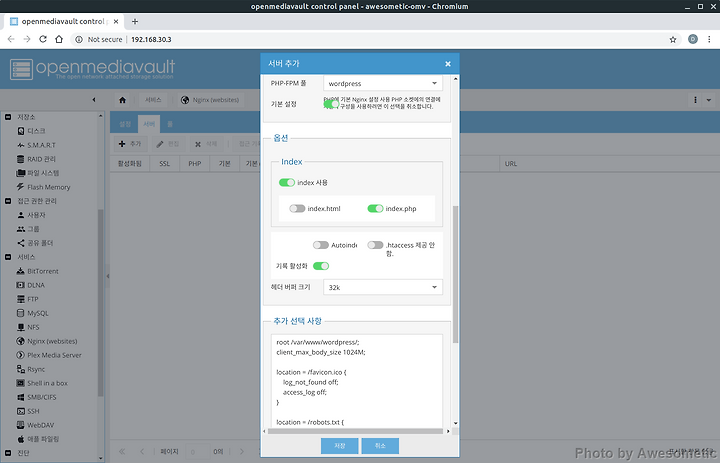Open FTP service icon
Image resolution: width=720 pixels, height=463 pixels.
pyautogui.click(x=21, y=299)
